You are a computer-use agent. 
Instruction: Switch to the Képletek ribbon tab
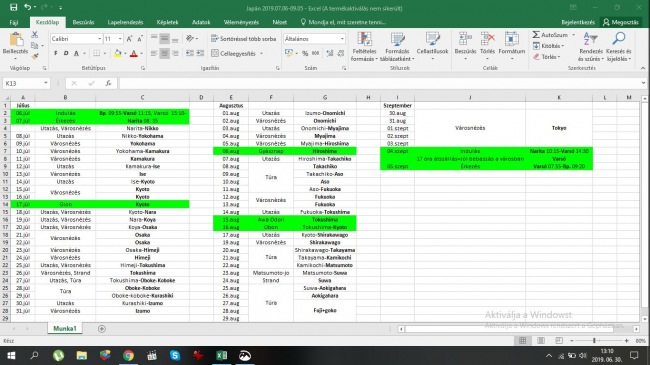pyautogui.click(x=167, y=22)
